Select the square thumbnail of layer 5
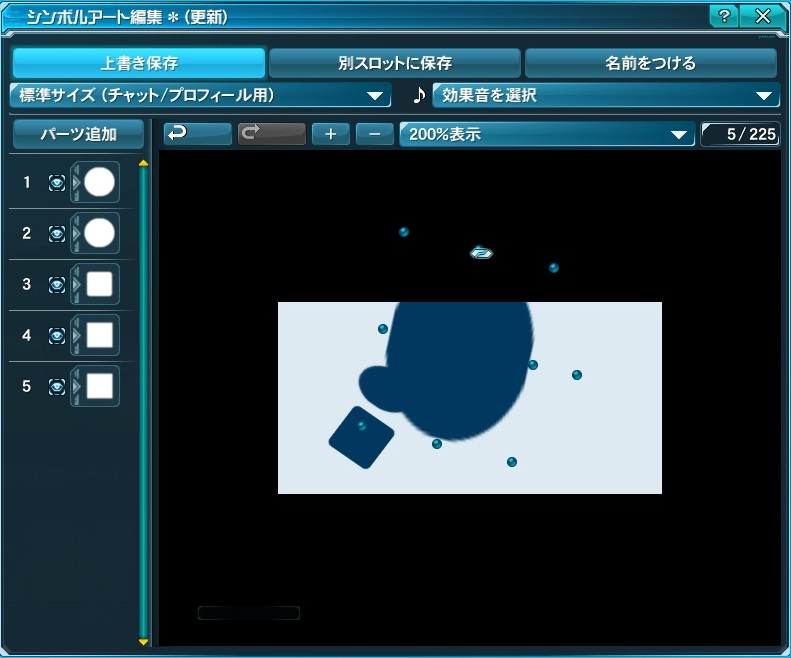This screenshot has height=658, width=791. (99, 387)
